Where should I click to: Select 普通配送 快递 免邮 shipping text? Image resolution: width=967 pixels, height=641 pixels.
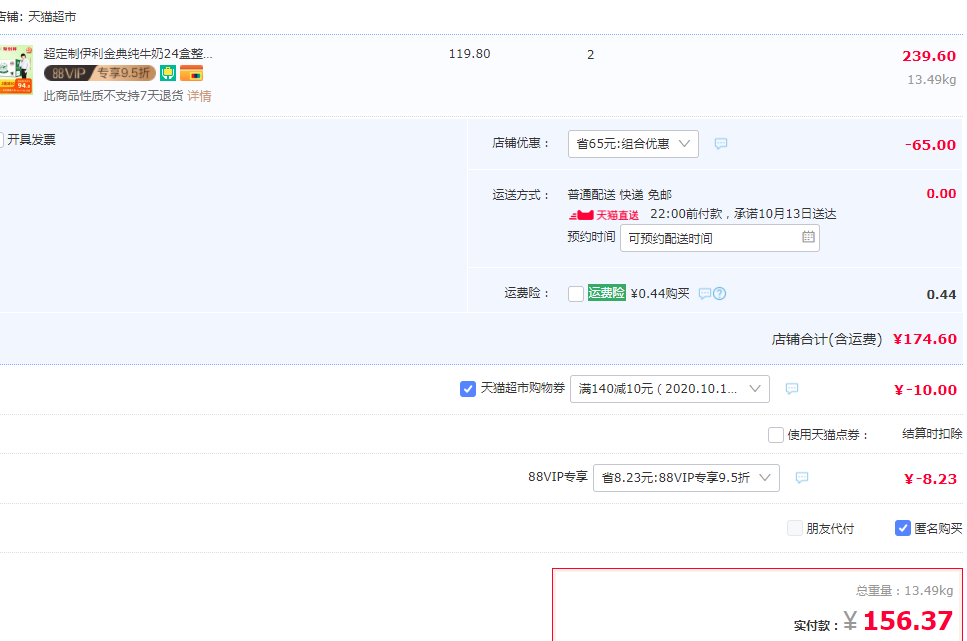[619, 195]
